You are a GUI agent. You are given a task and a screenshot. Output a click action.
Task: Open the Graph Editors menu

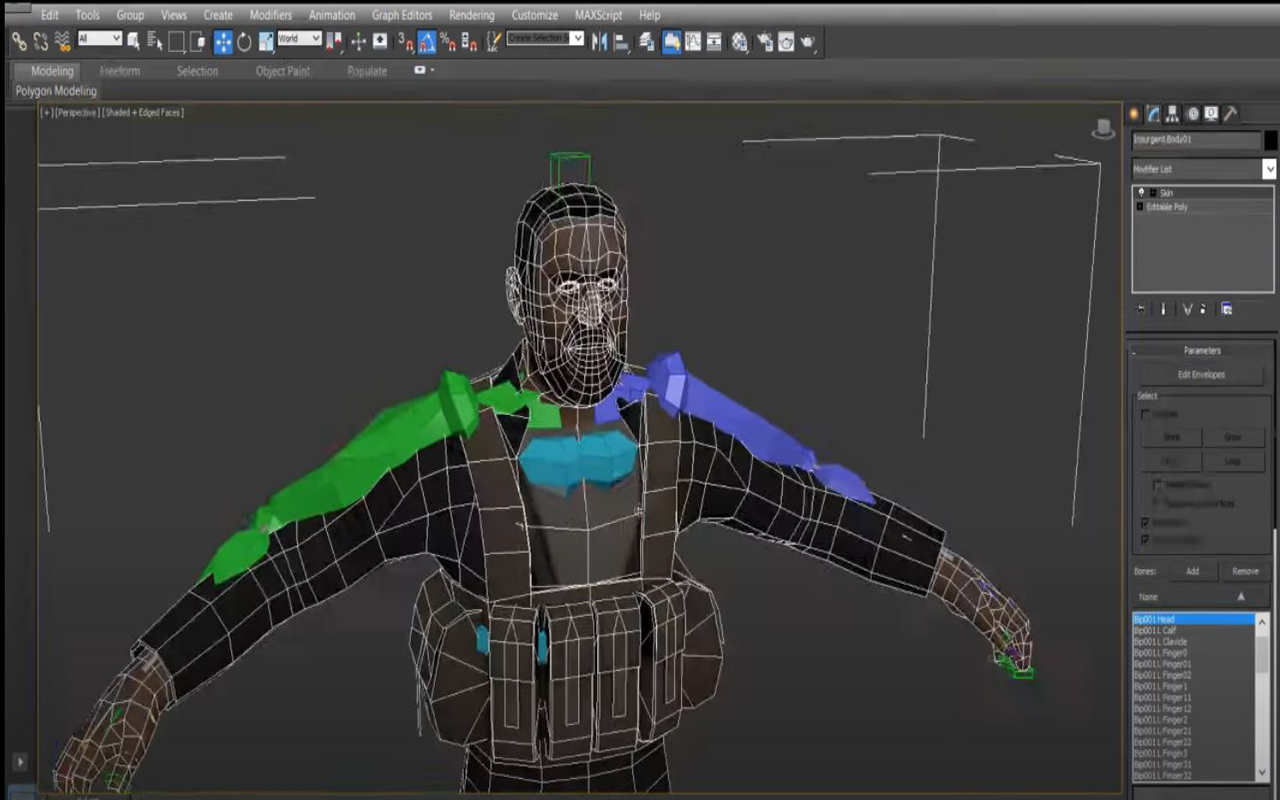(402, 15)
